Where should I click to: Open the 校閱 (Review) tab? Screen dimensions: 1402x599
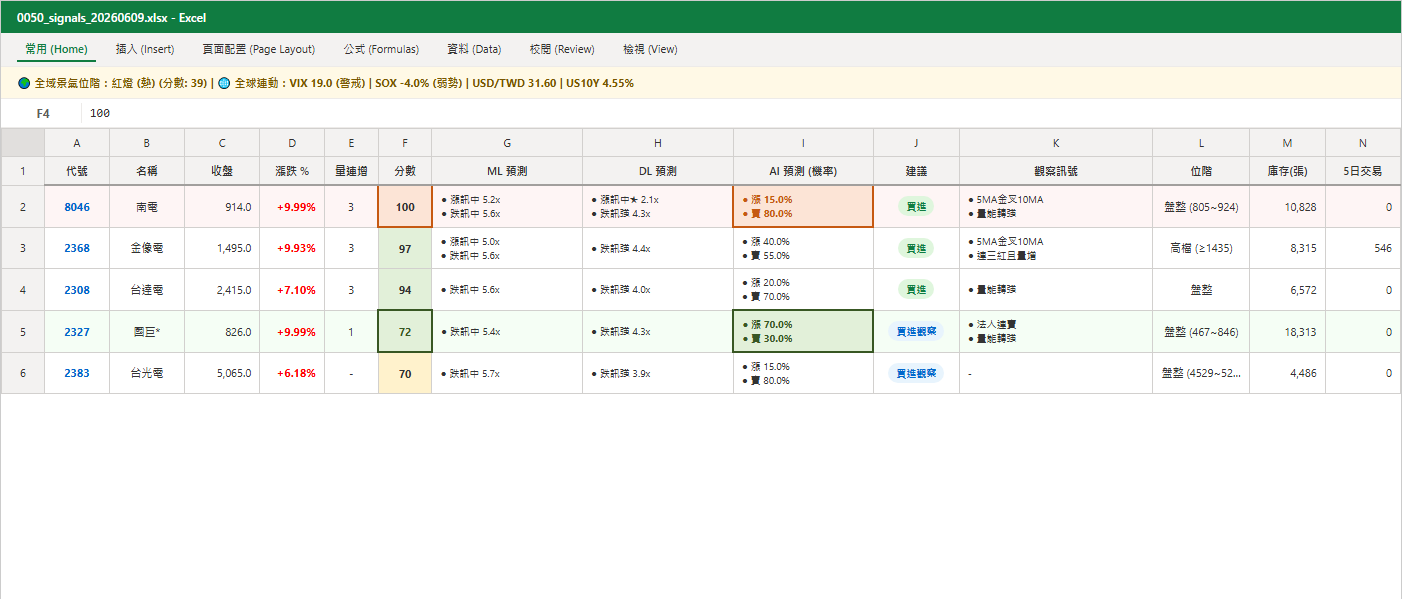[x=562, y=49]
